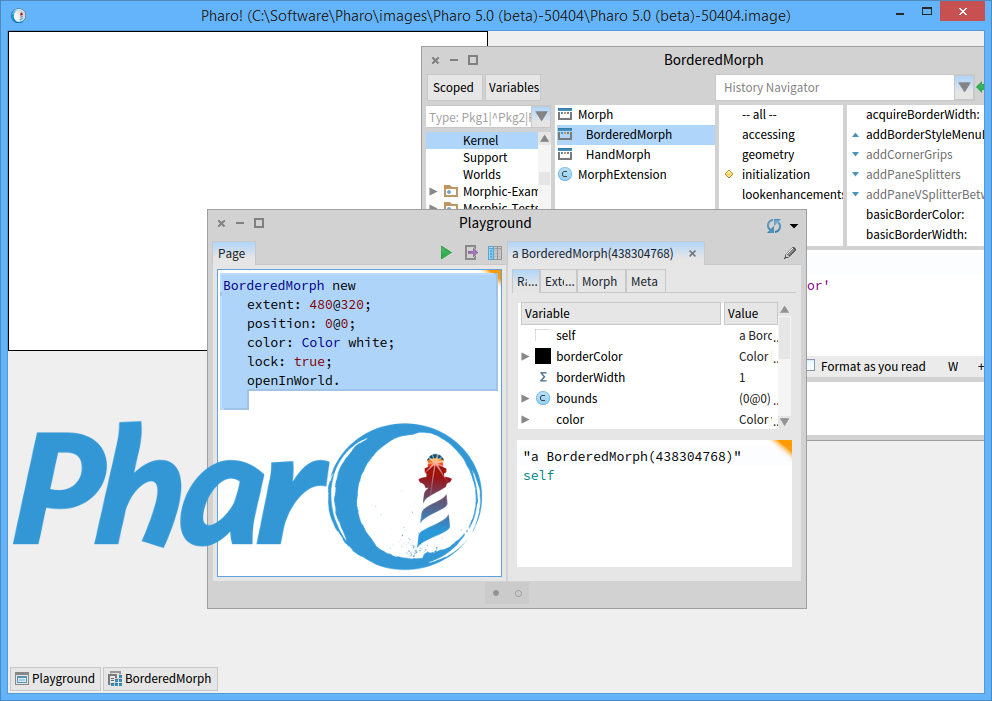
Task: Click the MorphExtension class C icon
Action: 565,174
